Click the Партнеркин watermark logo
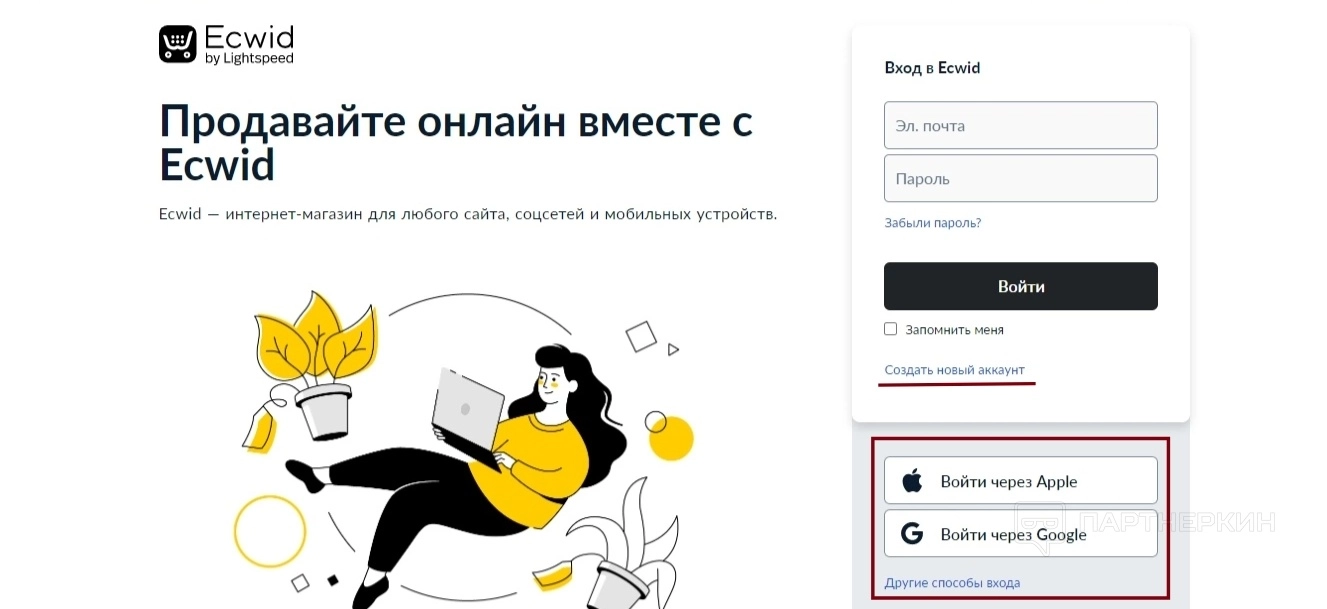 coord(1145,522)
